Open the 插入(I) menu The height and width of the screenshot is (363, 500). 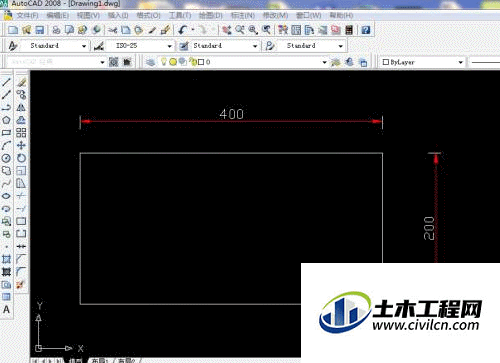pyautogui.click(x=118, y=15)
